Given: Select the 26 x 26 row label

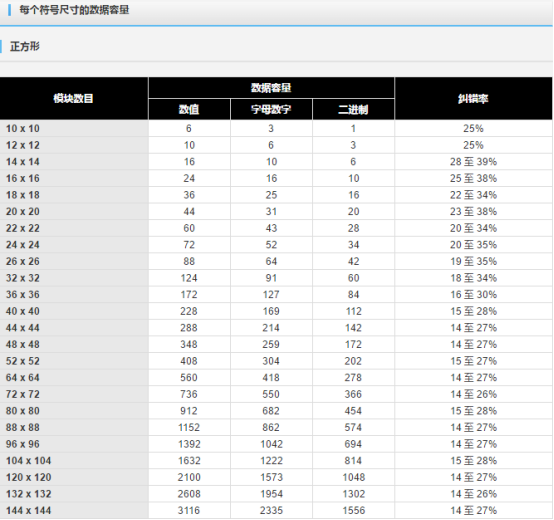Looking at the screenshot, I should tap(23, 261).
